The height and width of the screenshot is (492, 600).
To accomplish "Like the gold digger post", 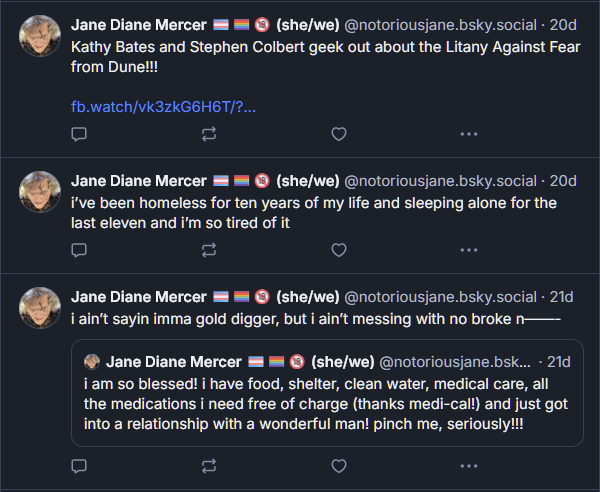I will click(x=339, y=465).
